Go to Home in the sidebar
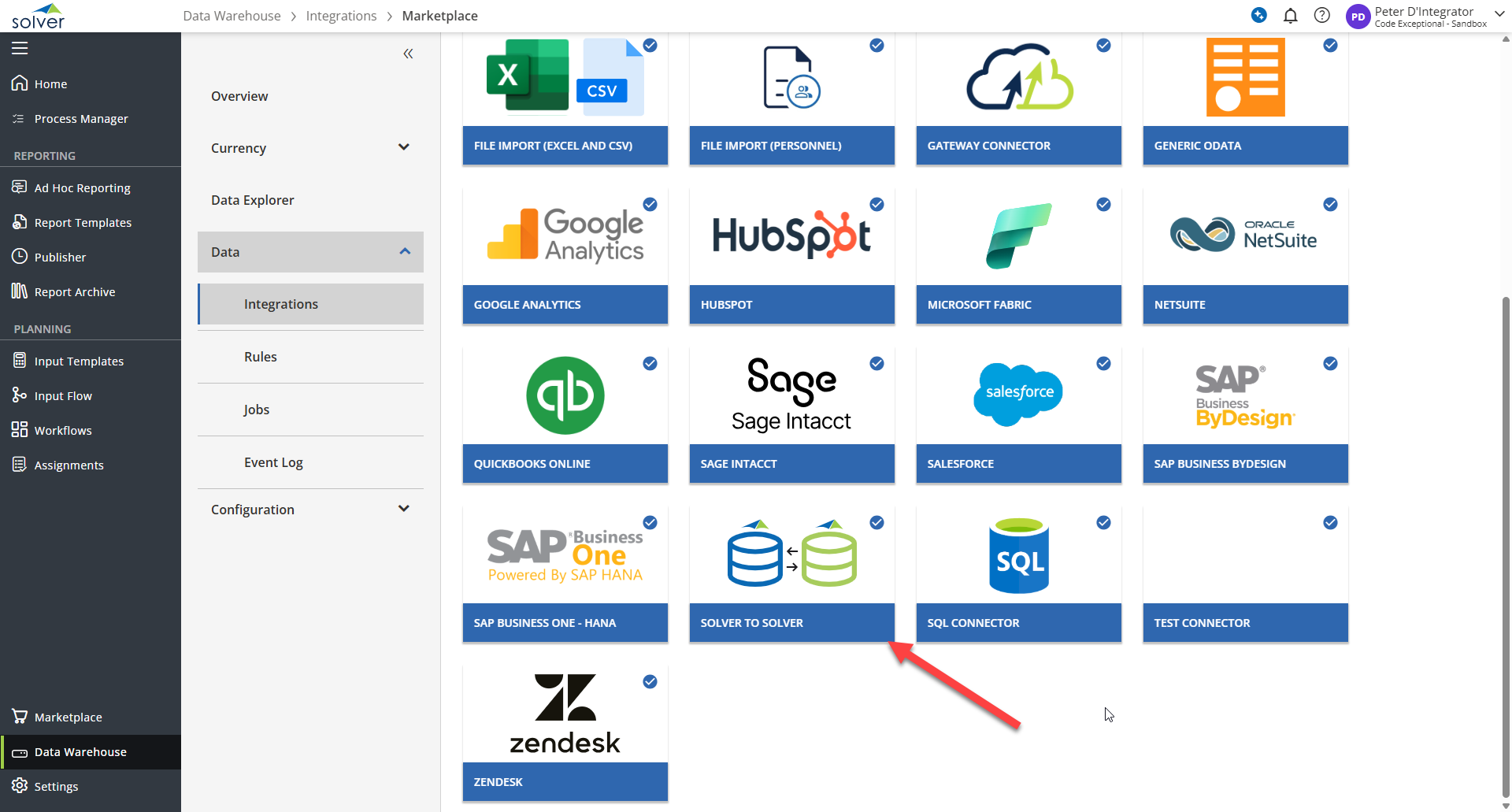This screenshot has width=1512, height=812. point(91,83)
